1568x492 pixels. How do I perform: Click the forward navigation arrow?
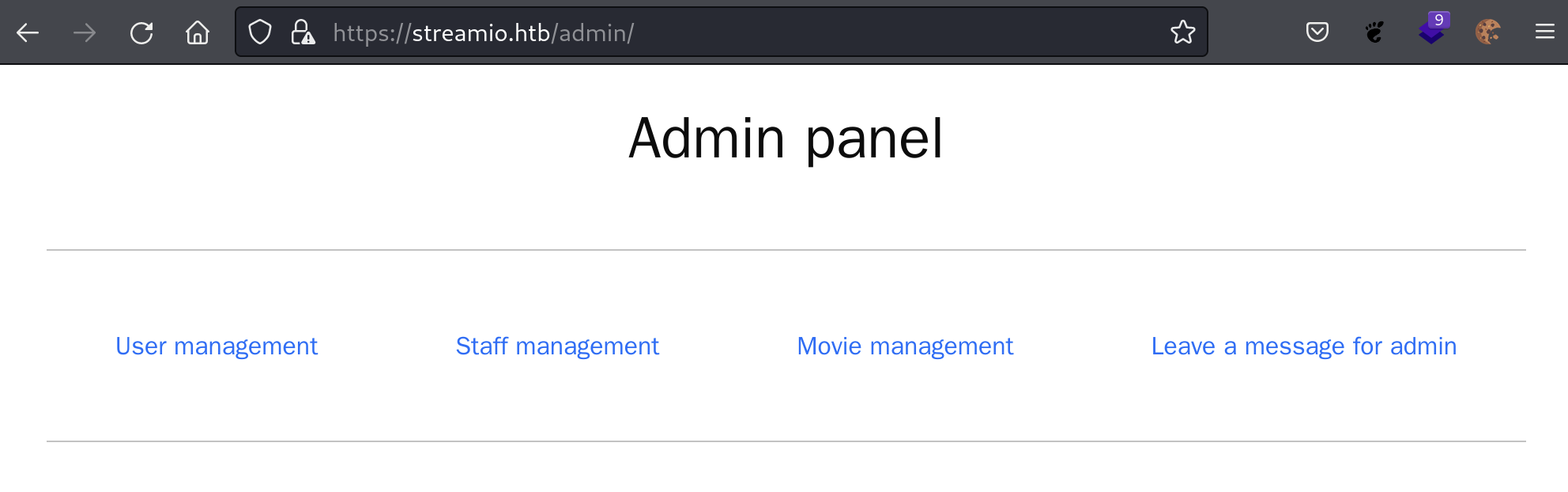[85, 32]
